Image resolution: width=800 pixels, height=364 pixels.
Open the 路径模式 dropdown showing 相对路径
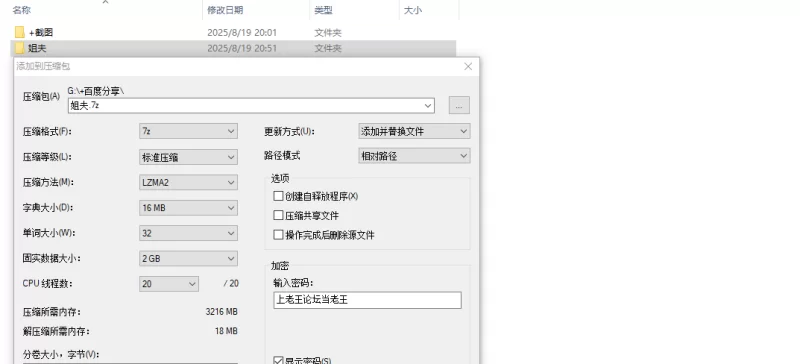coord(414,156)
